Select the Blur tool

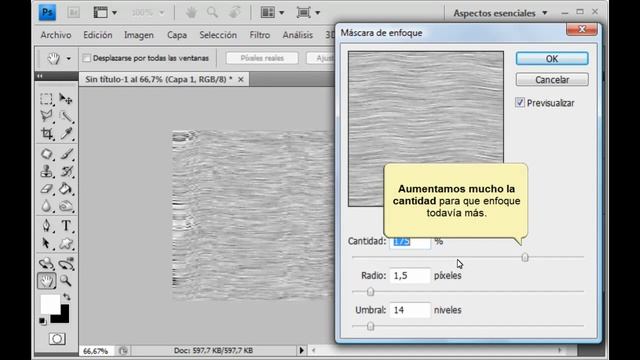(47, 206)
